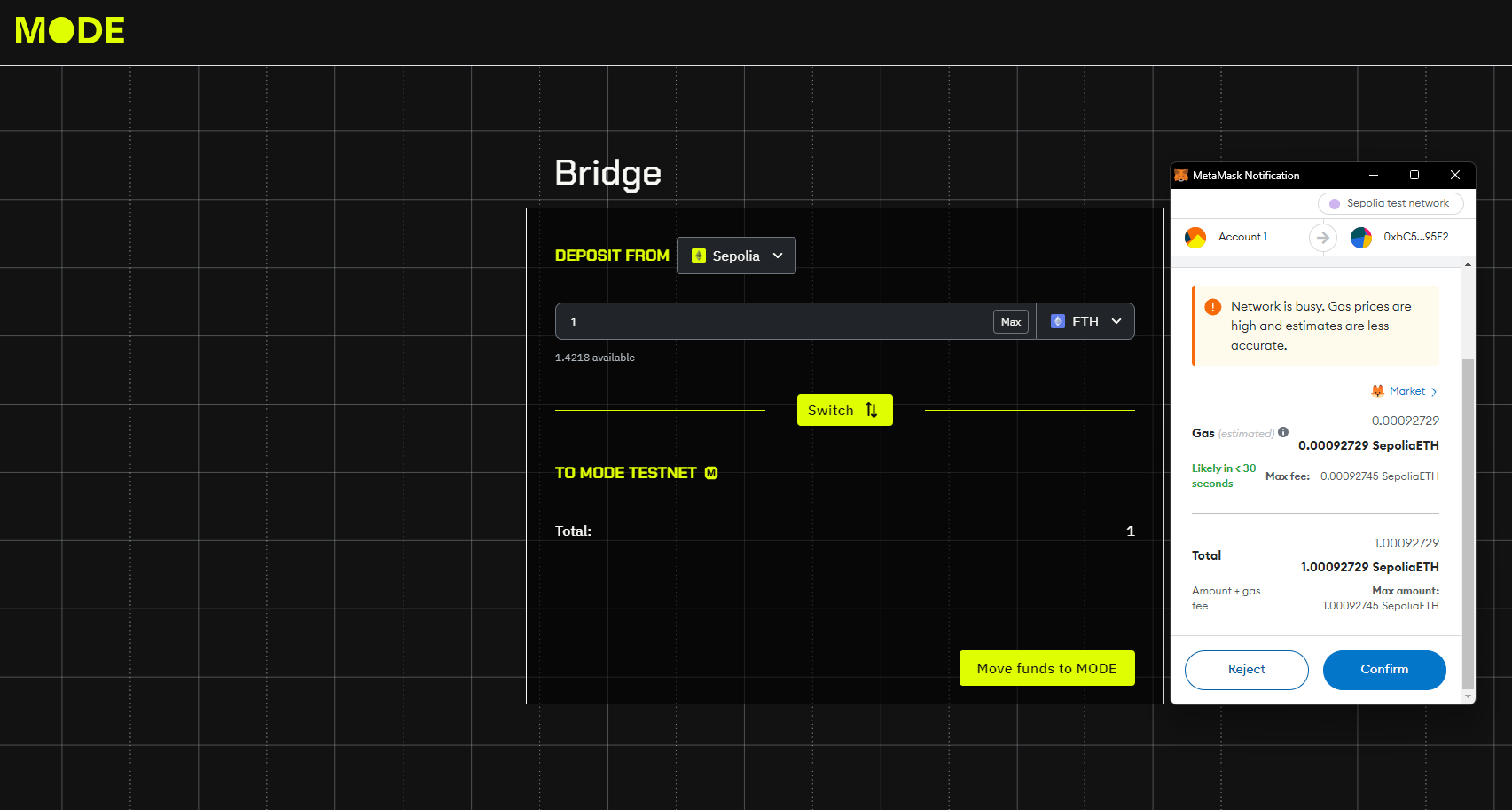This screenshot has width=1512, height=810.
Task: Click the Mode Testnet M icon
Action: tap(711, 473)
